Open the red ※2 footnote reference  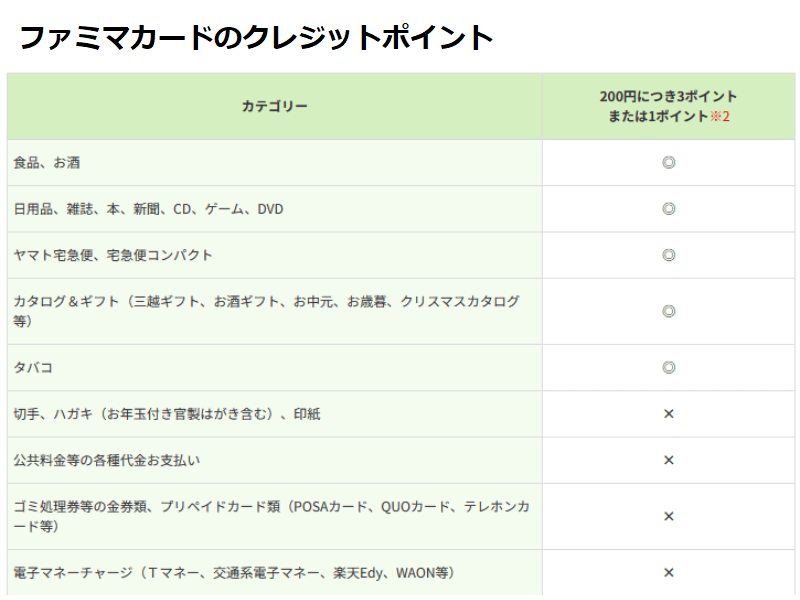point(721,116)
